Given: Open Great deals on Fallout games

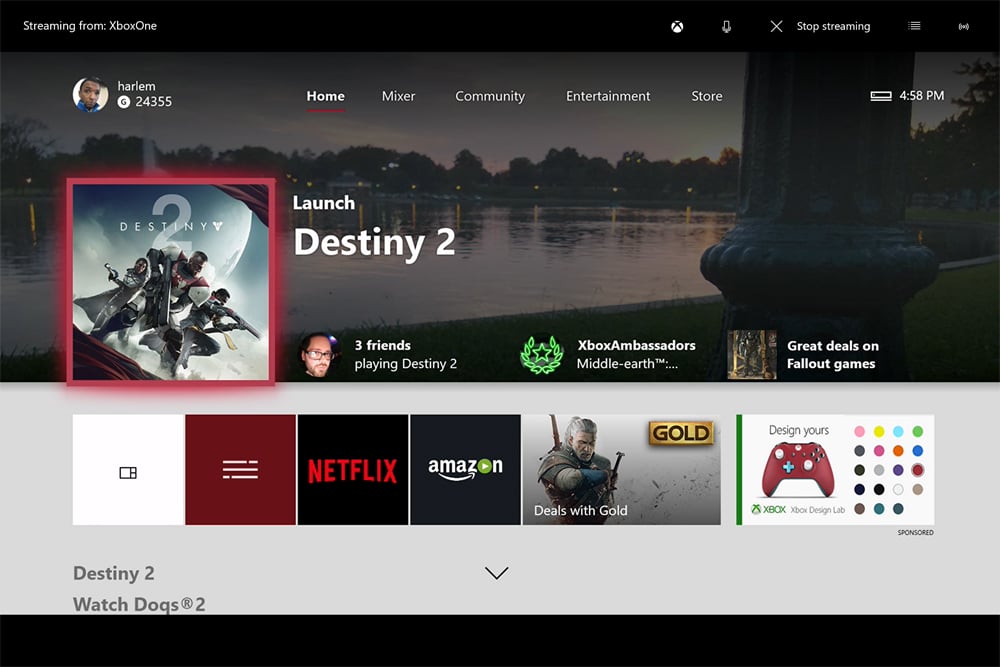Looking at the screenshot, I should 832,355.
